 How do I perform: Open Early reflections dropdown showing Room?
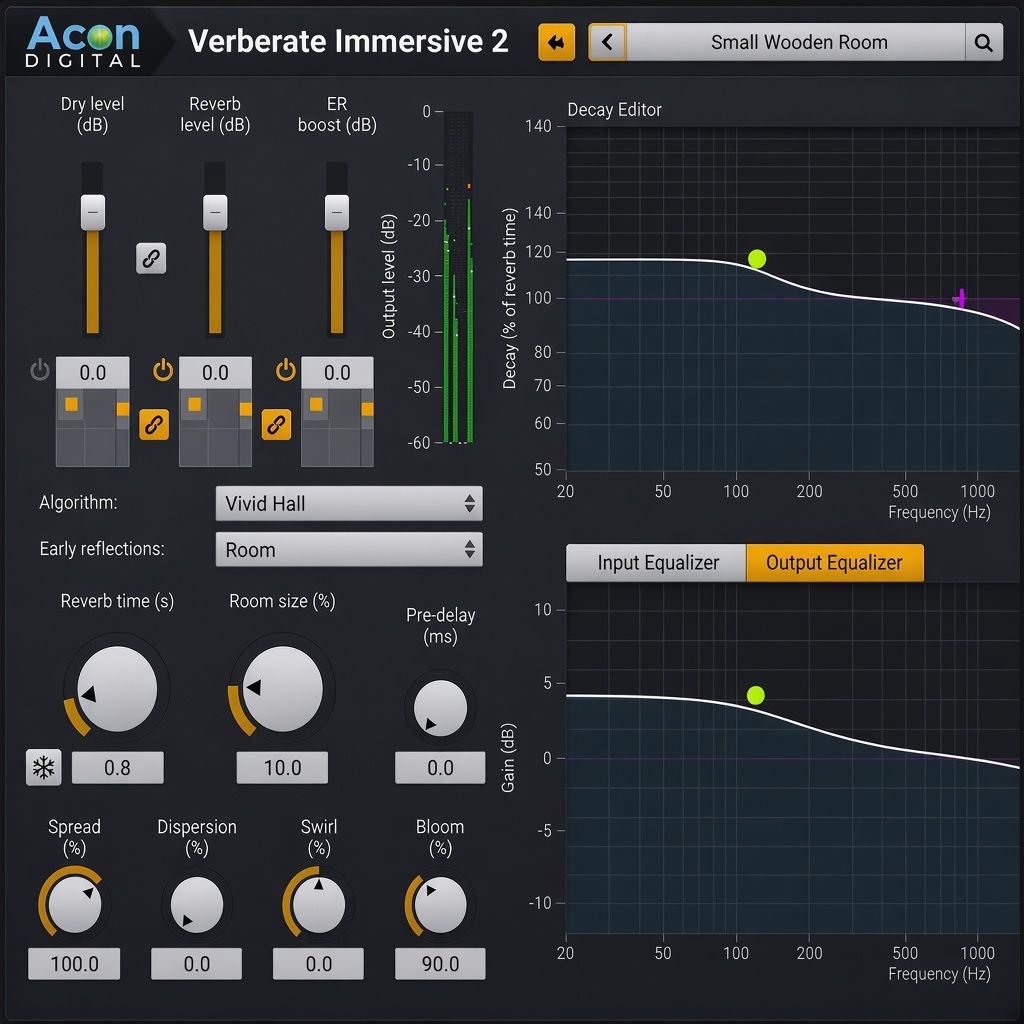coord(349,549)
